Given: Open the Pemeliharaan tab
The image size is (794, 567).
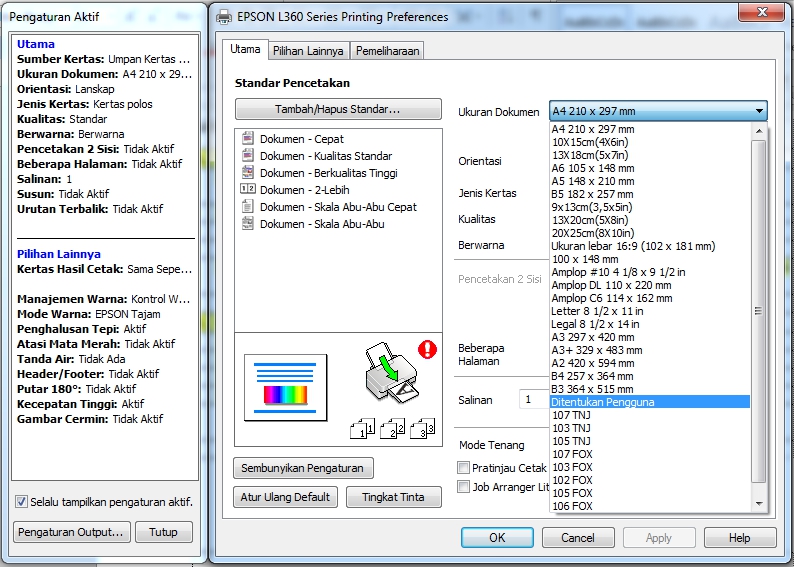Looking at the screenshot, I should (388, 51).
